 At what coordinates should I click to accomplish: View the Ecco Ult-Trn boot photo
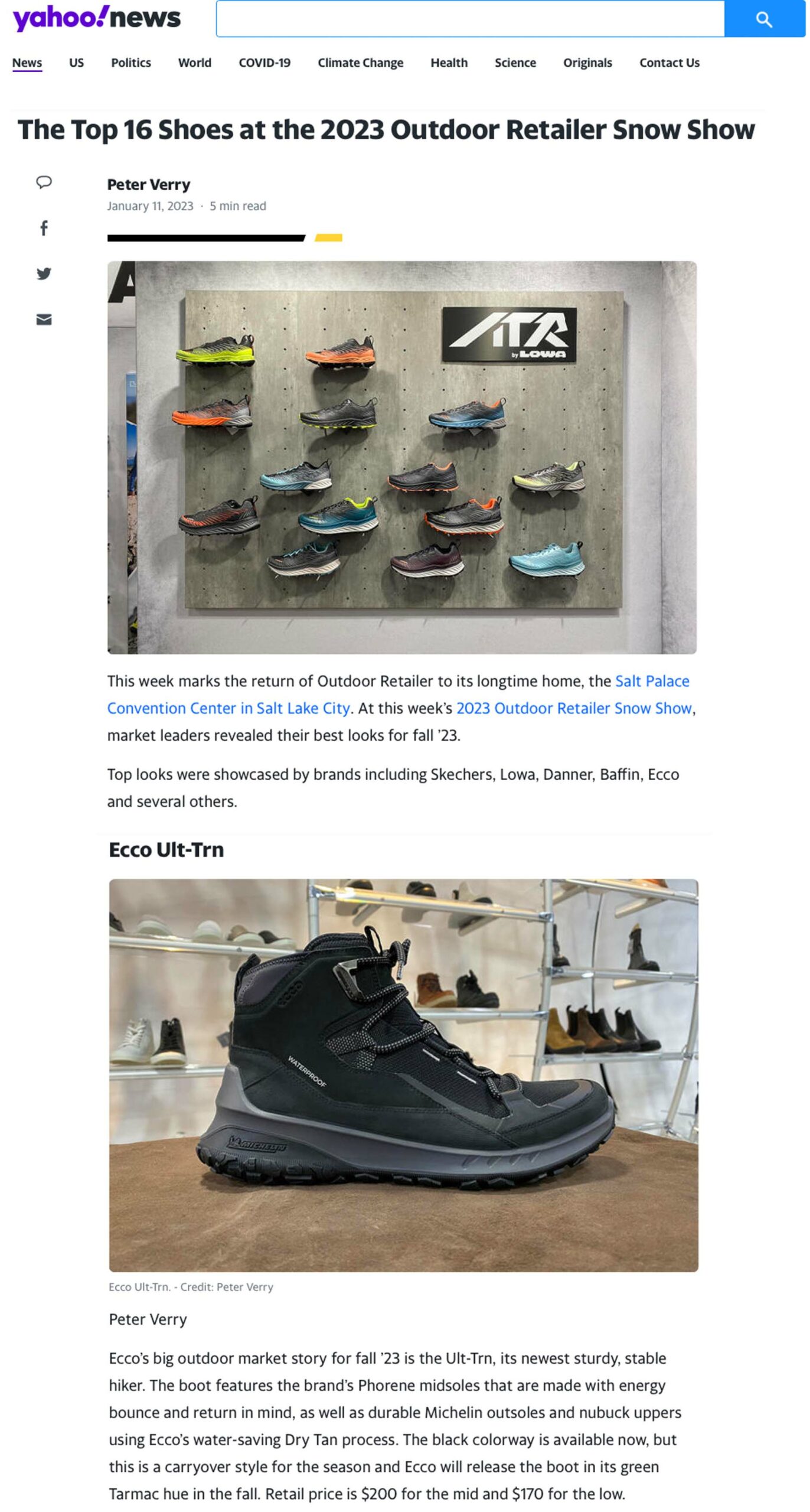403,1076
